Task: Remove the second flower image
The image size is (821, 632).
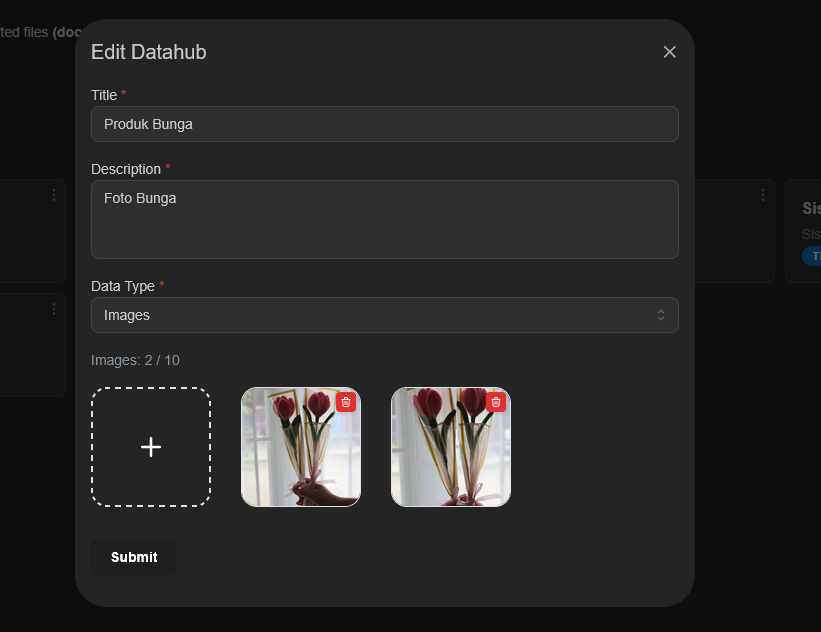Action: [496, 402]
